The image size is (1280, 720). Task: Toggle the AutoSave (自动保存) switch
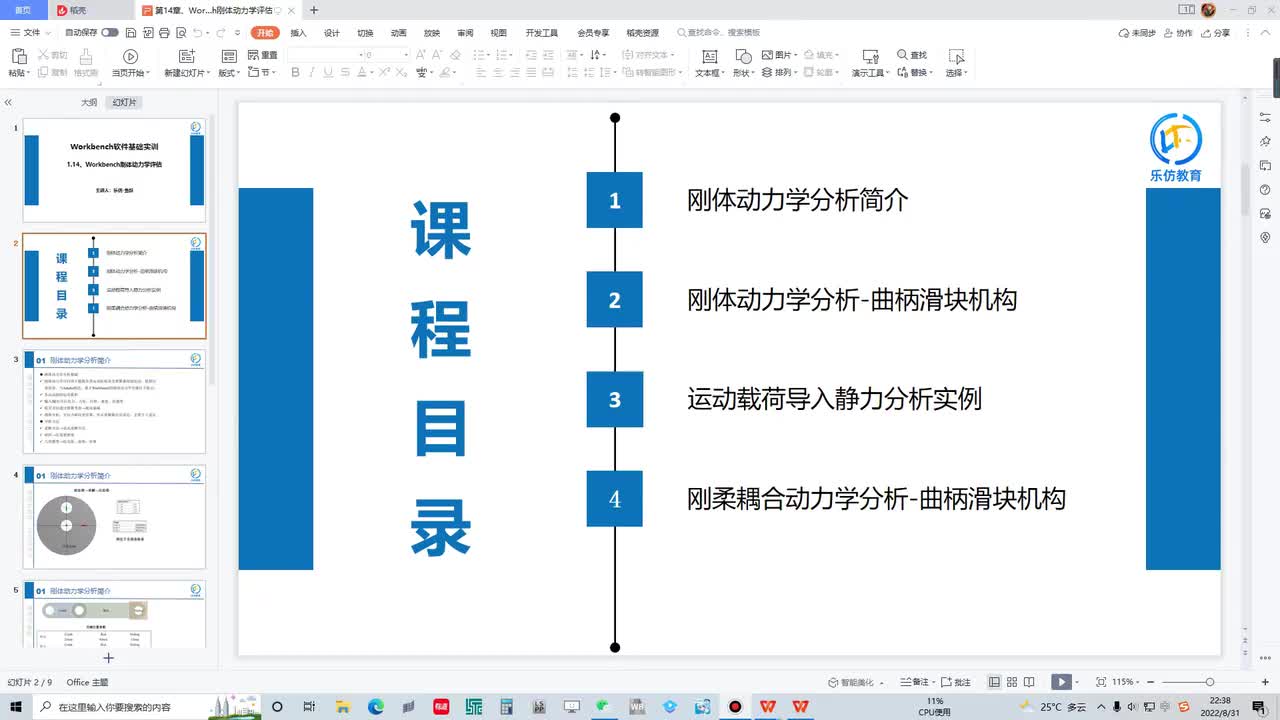point(110,33)
